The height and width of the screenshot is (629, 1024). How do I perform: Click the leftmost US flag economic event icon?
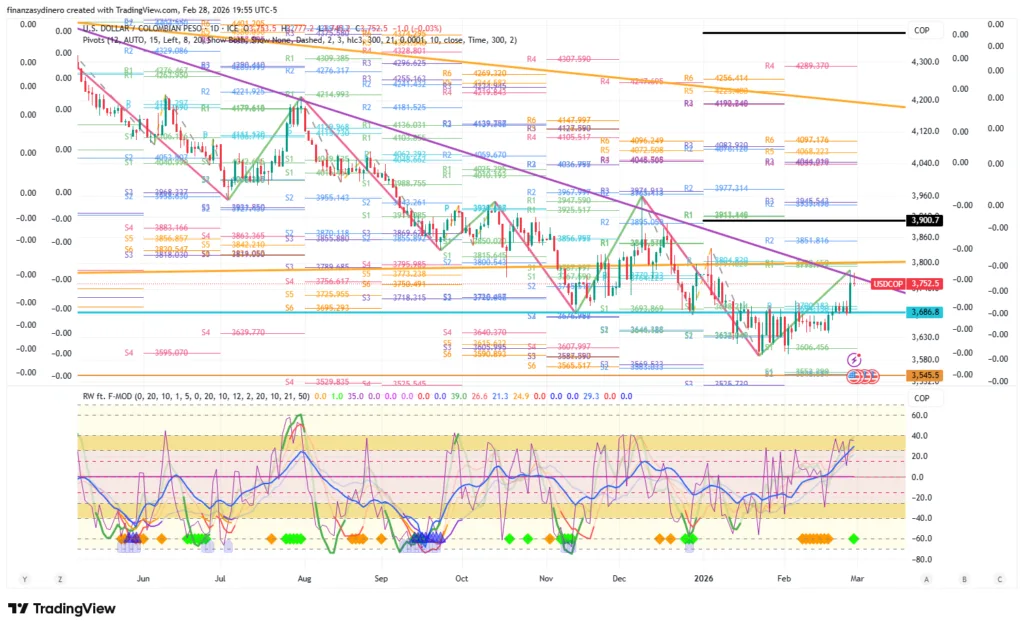(x=854, y=376)
